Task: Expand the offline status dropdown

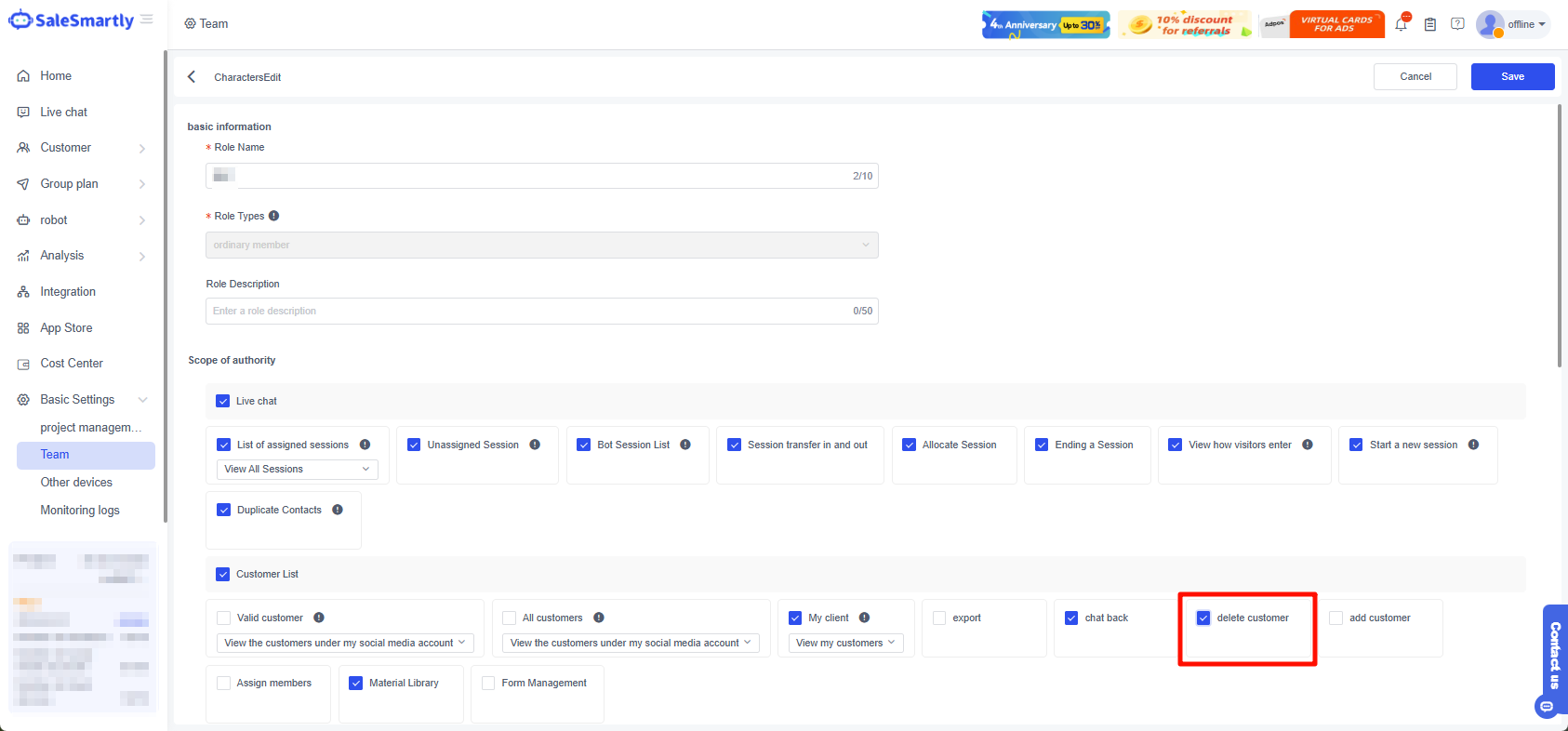Action: click(x=1526, y=24)
